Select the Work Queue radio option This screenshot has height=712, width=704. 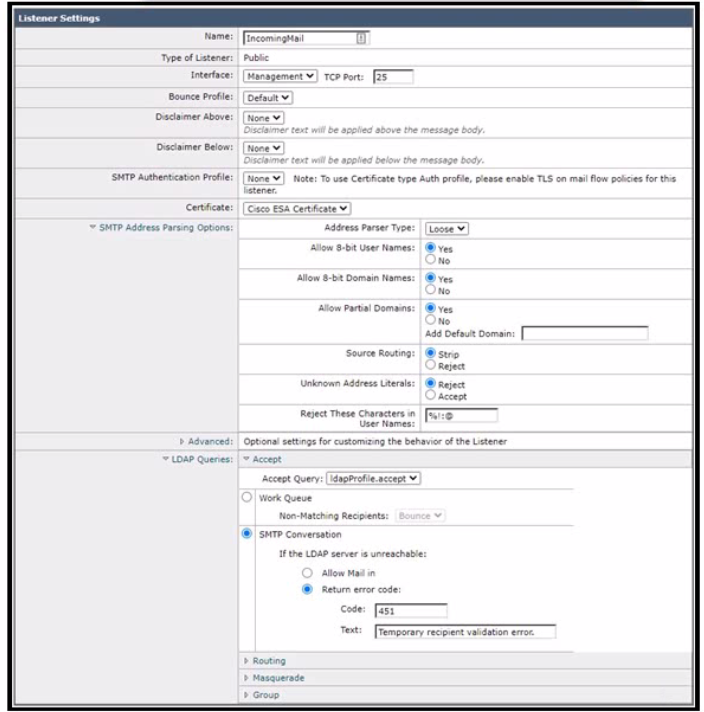[247, 497]
